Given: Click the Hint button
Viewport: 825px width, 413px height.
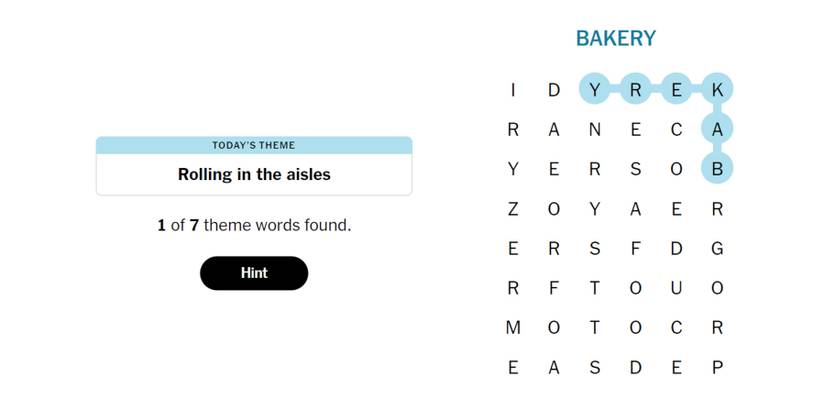Looking at the screenshot, I should point(254,273).
